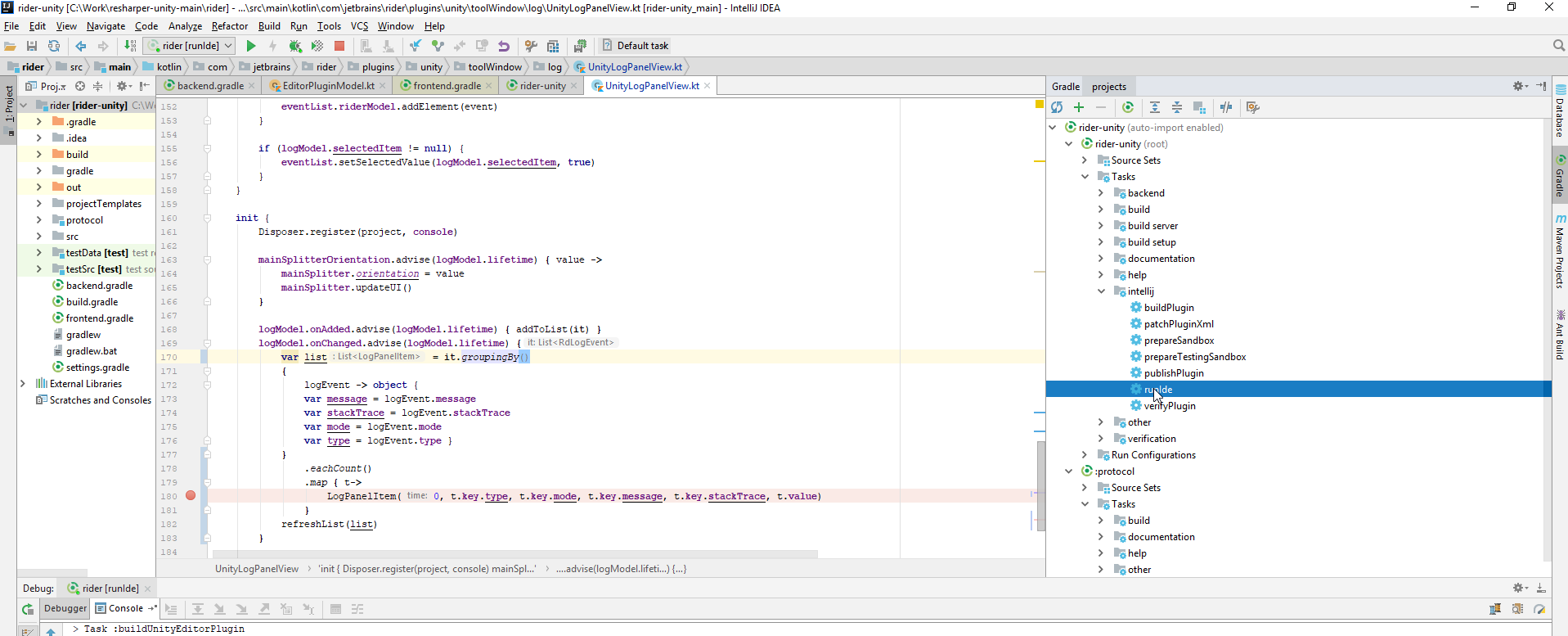Open Project panel gear settings

123,86
